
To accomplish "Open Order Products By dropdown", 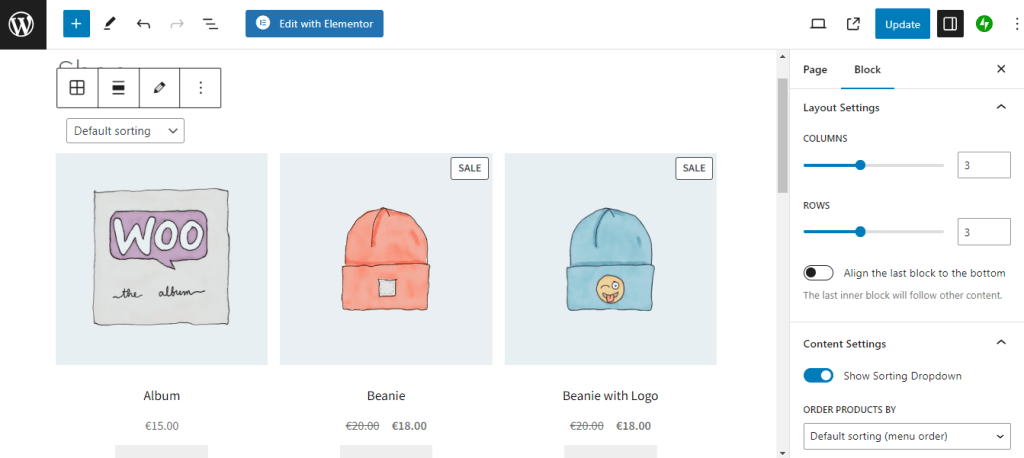I will (906, 436).
